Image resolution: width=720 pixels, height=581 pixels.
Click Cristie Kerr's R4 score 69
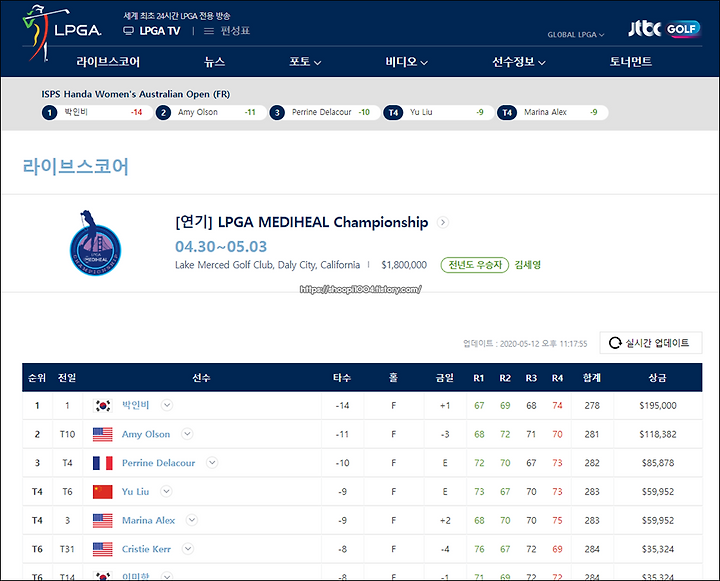click(557, 549)
